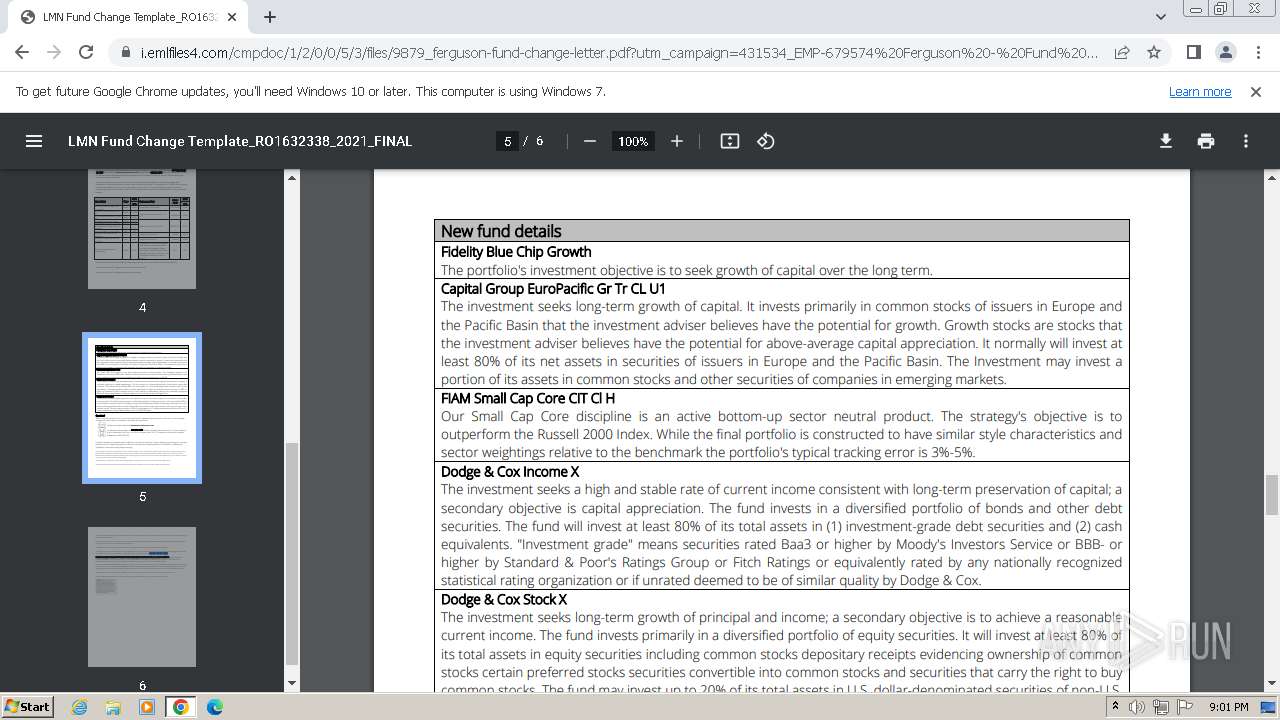The width and height of the screenshot is (1280, 720).
Task: Download the PDF file
Action: point(1166,141)
